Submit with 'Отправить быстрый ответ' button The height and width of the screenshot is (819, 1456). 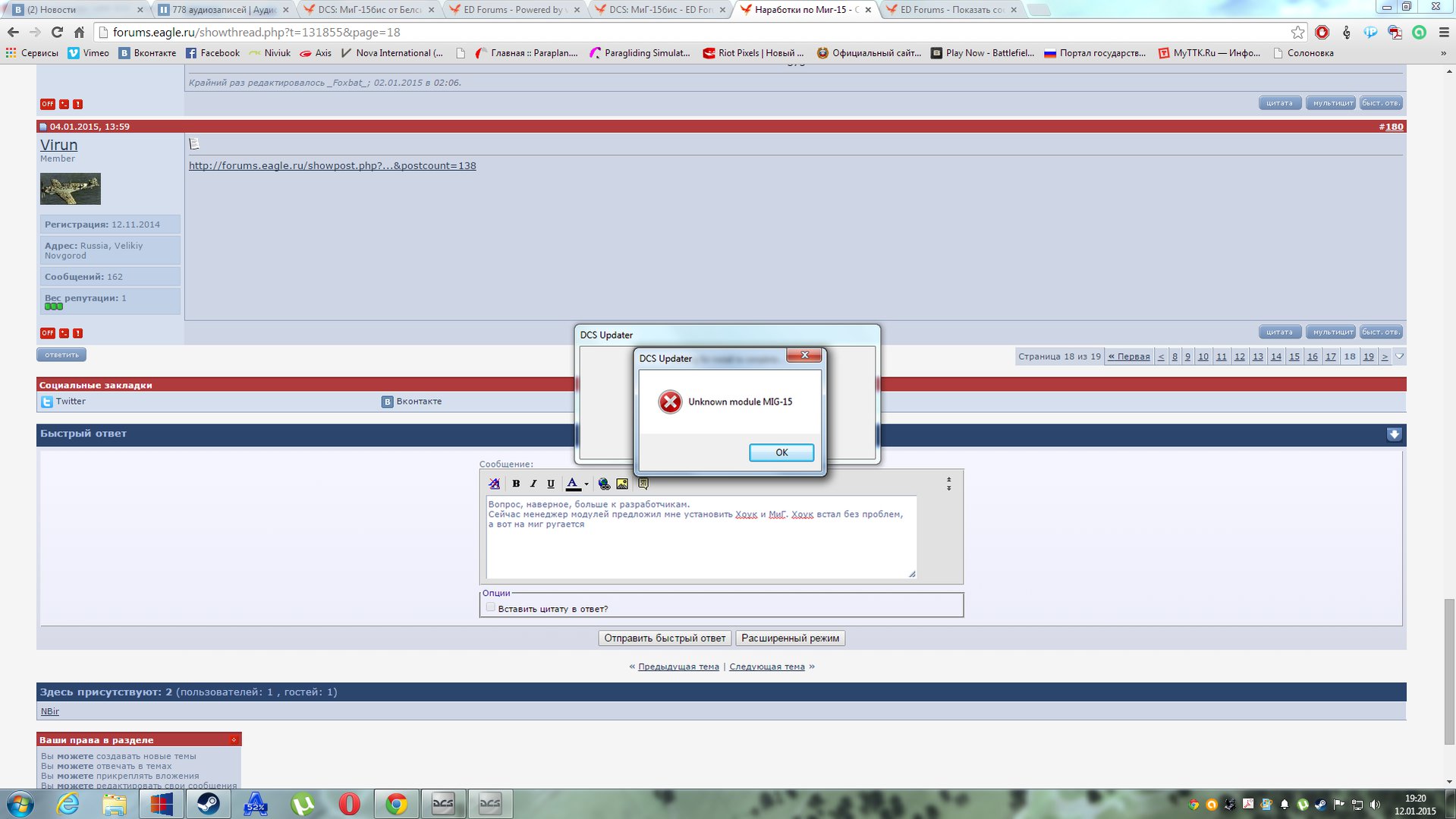(665, 638)
